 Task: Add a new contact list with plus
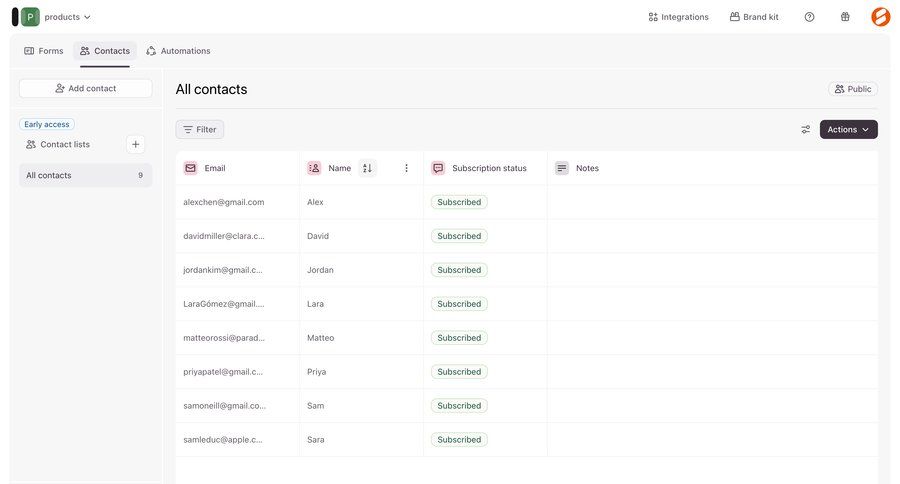135,145
